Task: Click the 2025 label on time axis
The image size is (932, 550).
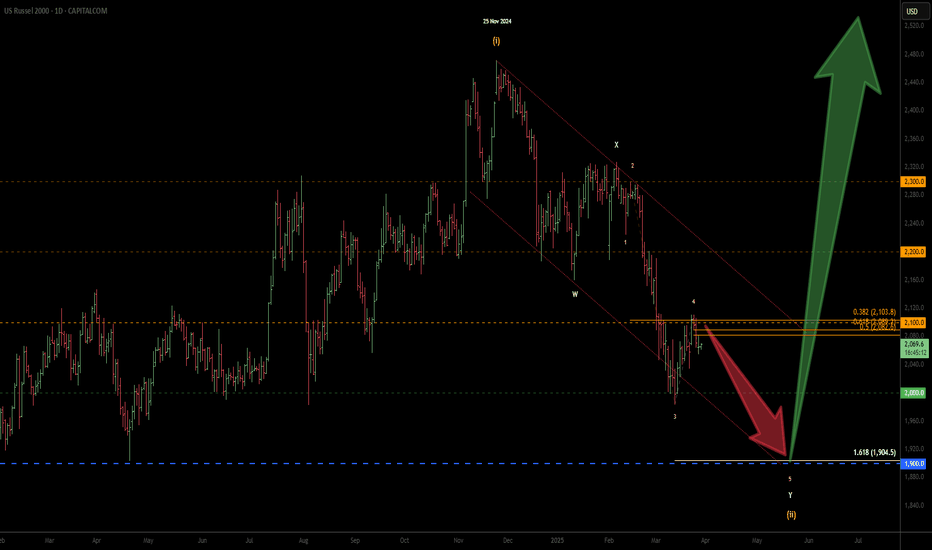Action: [557, 540]
